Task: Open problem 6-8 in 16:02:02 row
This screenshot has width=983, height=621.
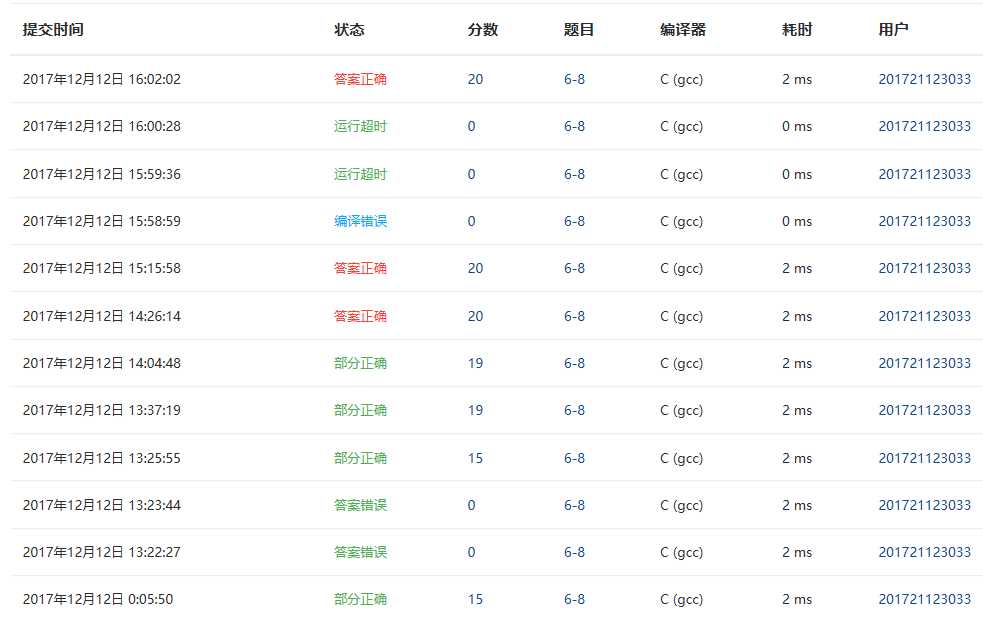Action: pos(574,79)
